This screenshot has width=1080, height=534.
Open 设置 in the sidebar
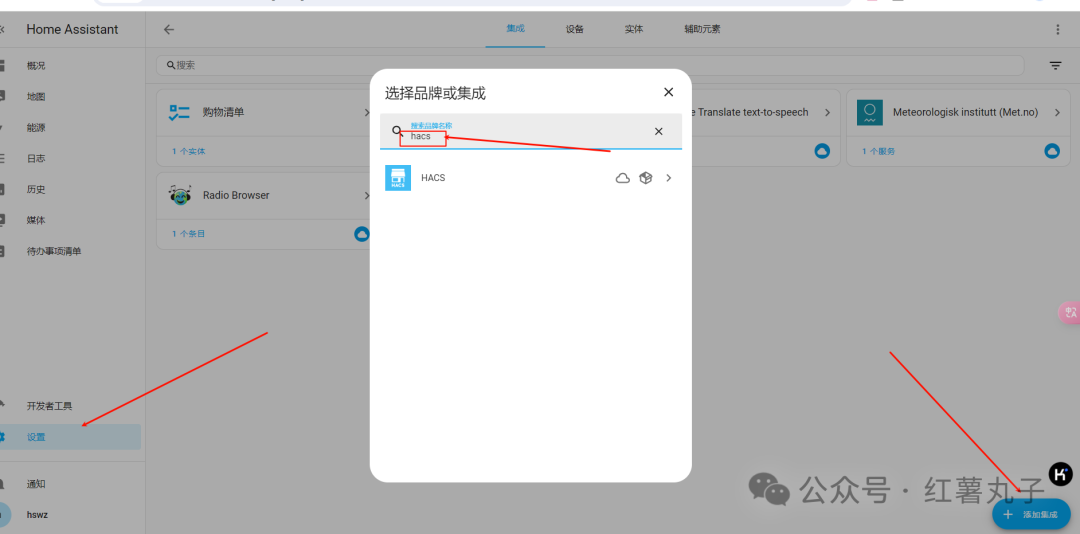pos(70,437)
